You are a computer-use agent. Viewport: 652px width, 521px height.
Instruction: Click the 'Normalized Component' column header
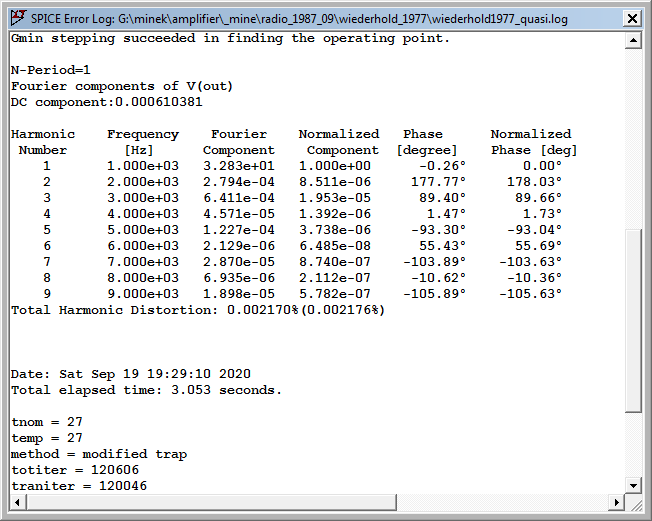coord(339,142)
